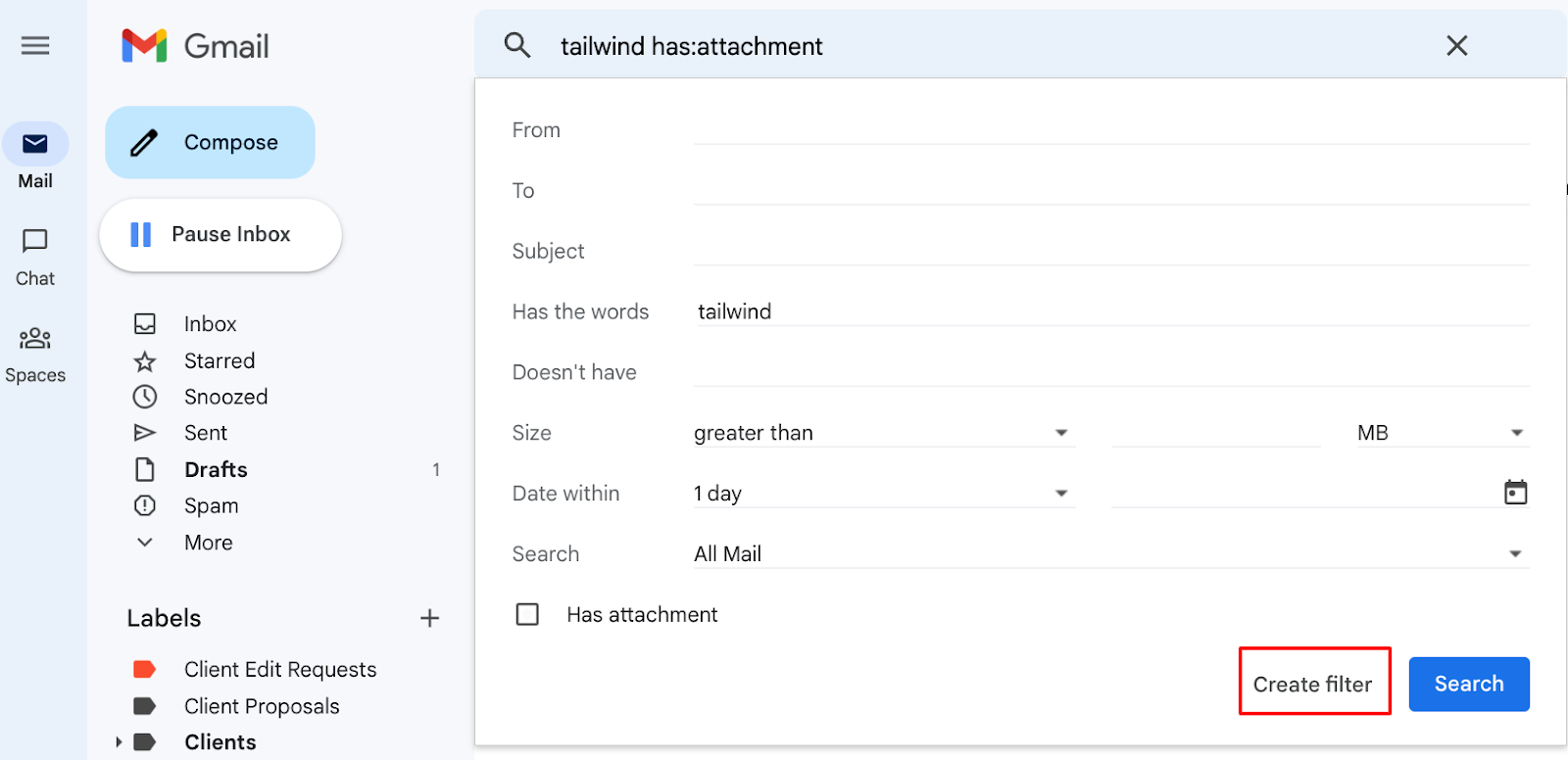This screenshot has height=760, width=1568.
Task: Open the Client Edit Requests label
Action: pos(280,670)
